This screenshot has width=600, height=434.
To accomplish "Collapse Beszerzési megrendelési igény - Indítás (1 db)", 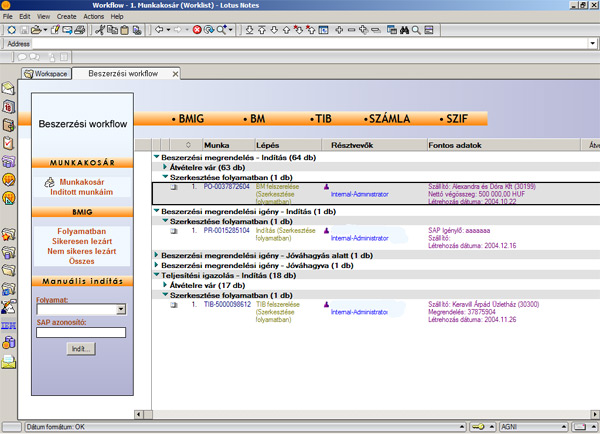I will pos(157,211).
